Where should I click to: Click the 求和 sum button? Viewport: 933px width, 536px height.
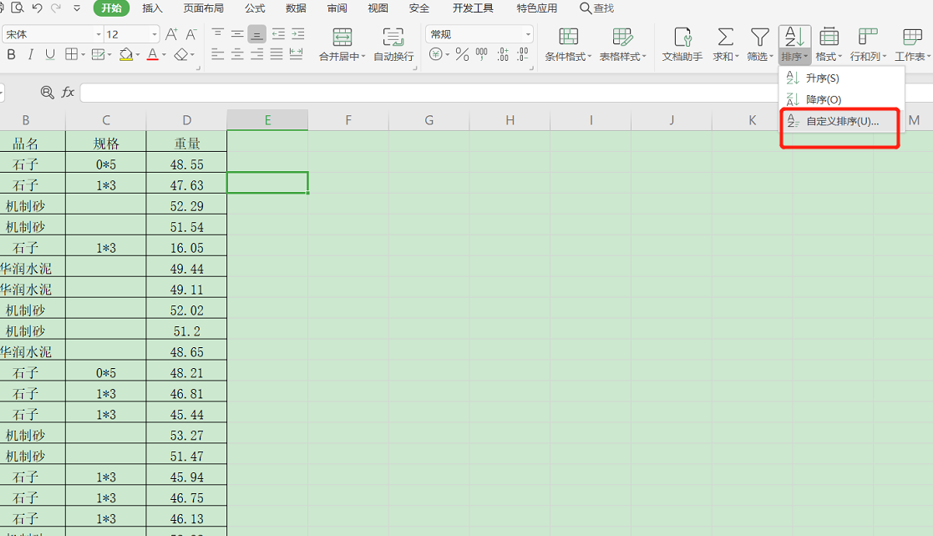[x=725, y=45]
